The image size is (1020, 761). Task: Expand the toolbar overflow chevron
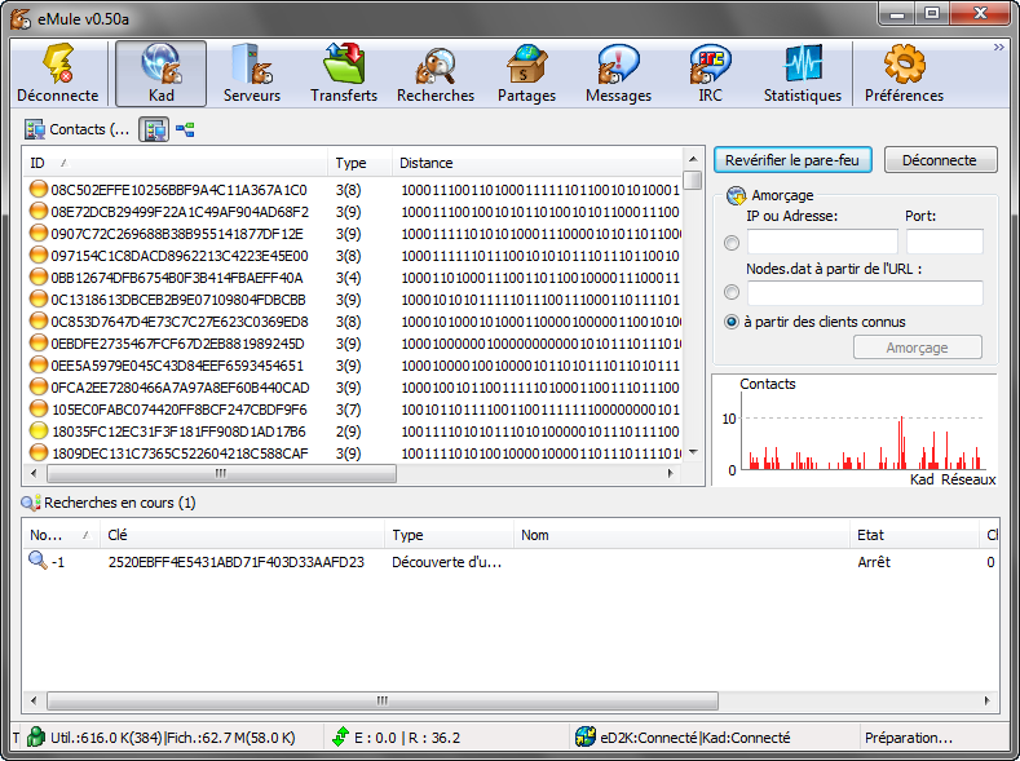(999, 47)
